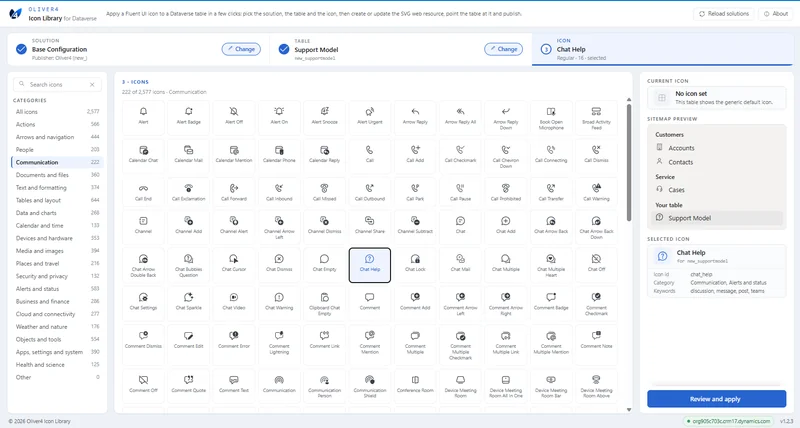Select Accounts in sitemap preview
Viewport: 800px width, 428px height.
click(716, 148)
